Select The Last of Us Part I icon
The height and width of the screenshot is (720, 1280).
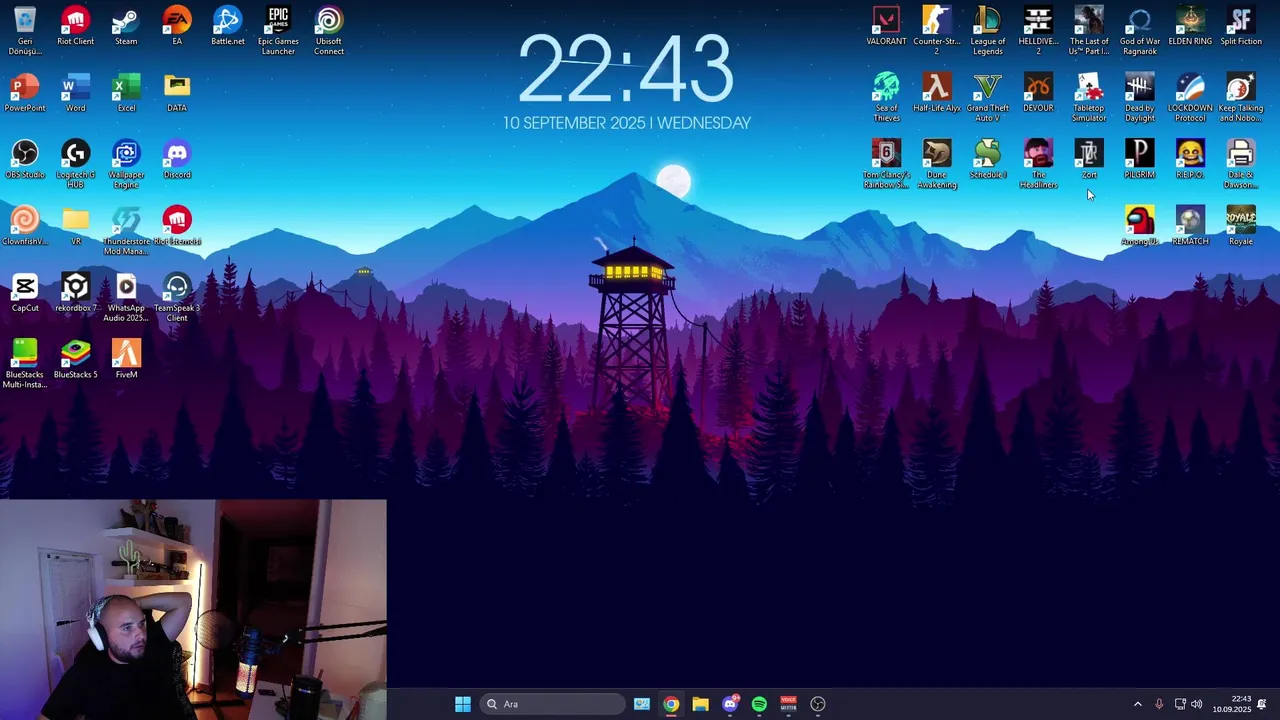1089,31
